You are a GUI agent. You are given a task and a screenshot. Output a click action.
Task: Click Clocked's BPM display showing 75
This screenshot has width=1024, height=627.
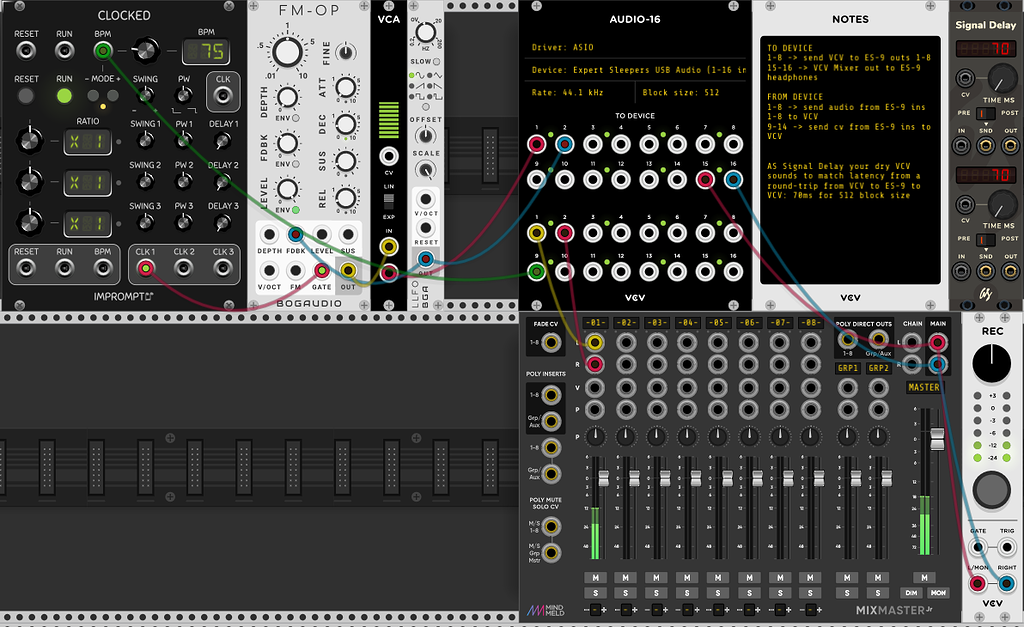click(x=206, y=51)
